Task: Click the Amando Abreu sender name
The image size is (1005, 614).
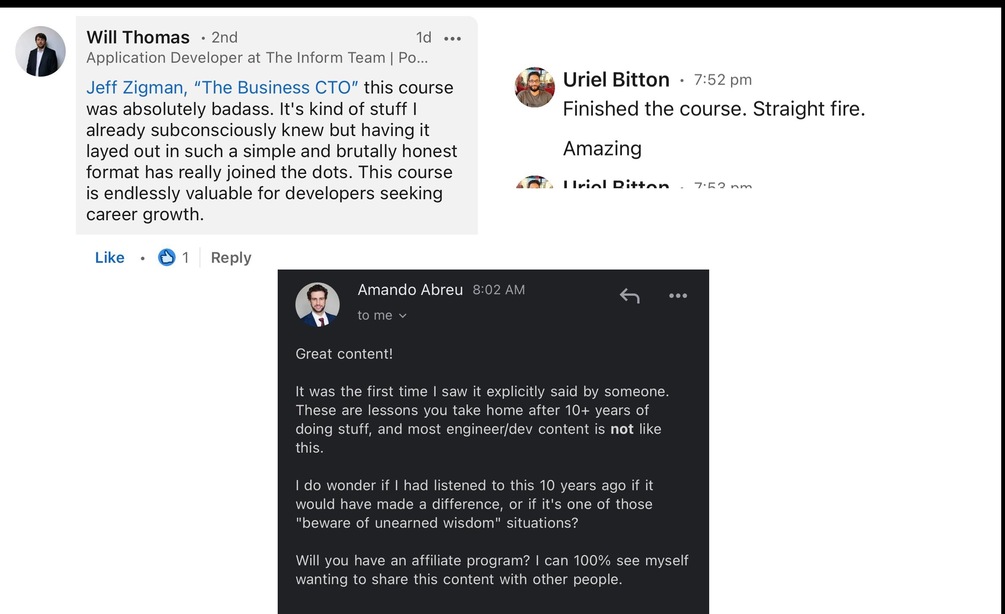Action: (410, 290)
